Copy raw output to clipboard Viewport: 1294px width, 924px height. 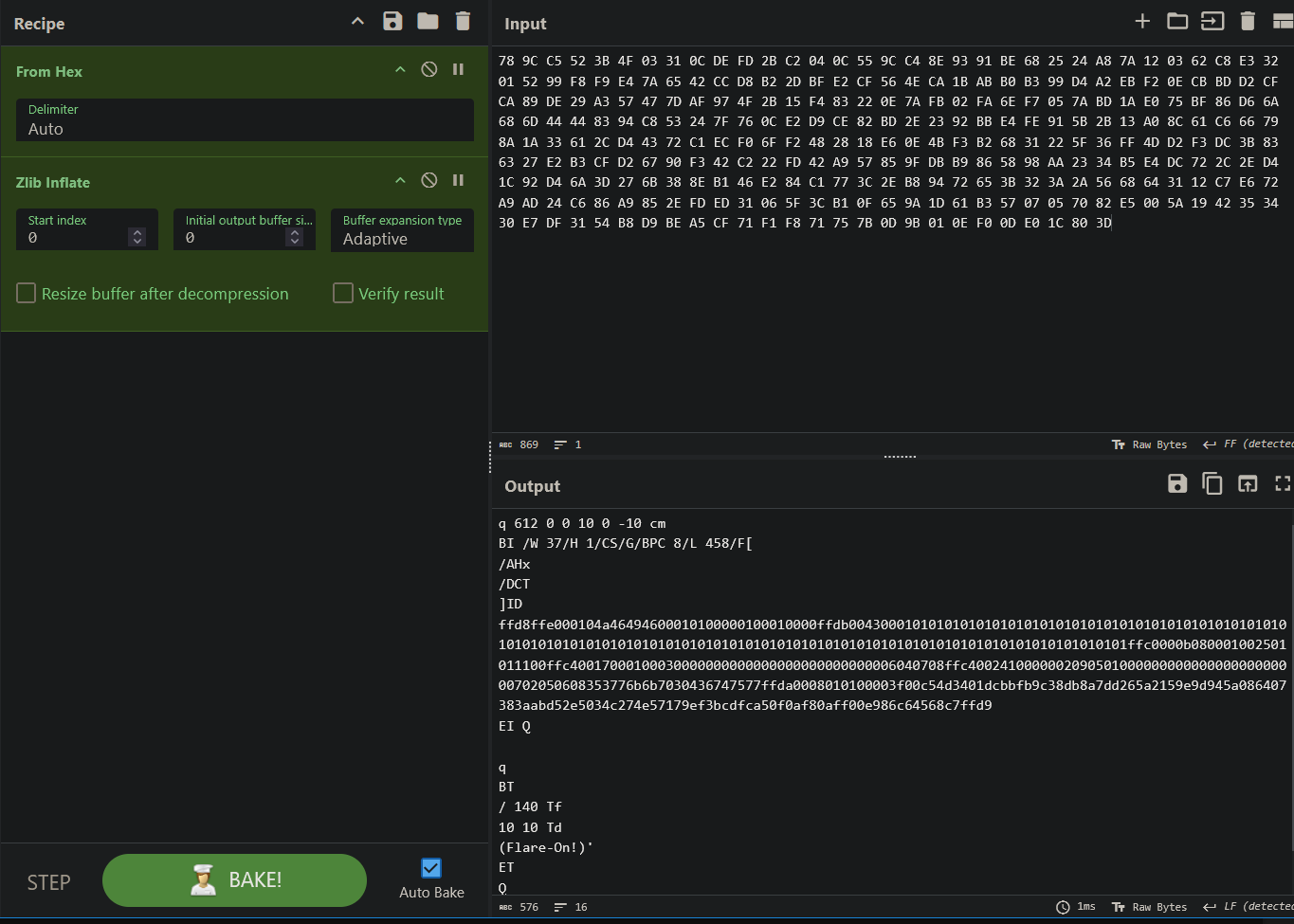(1212, 484)
